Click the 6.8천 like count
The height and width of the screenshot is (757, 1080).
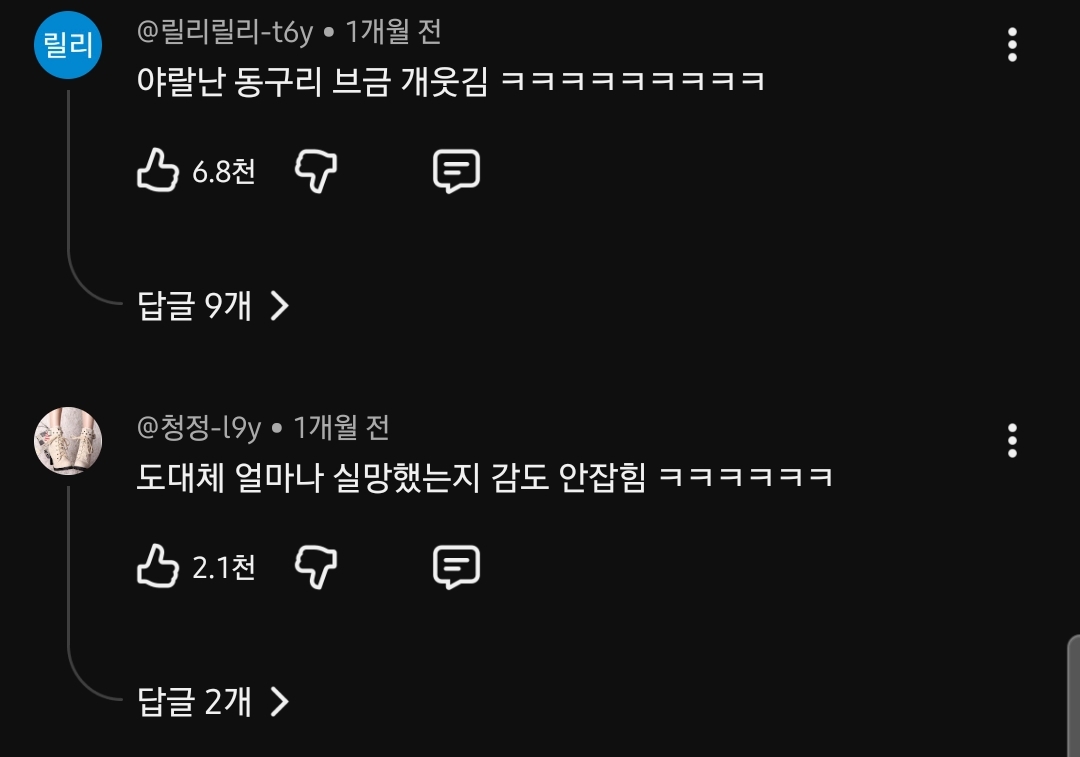[x=224, y=171]
